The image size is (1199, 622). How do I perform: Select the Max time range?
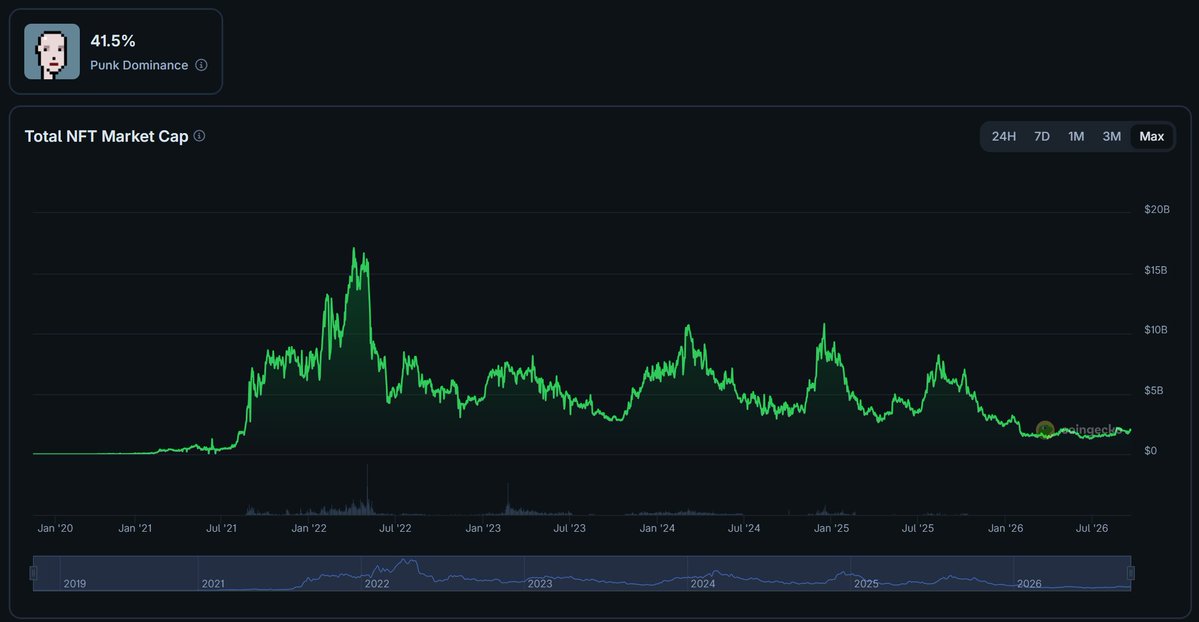pos(1152,136)
